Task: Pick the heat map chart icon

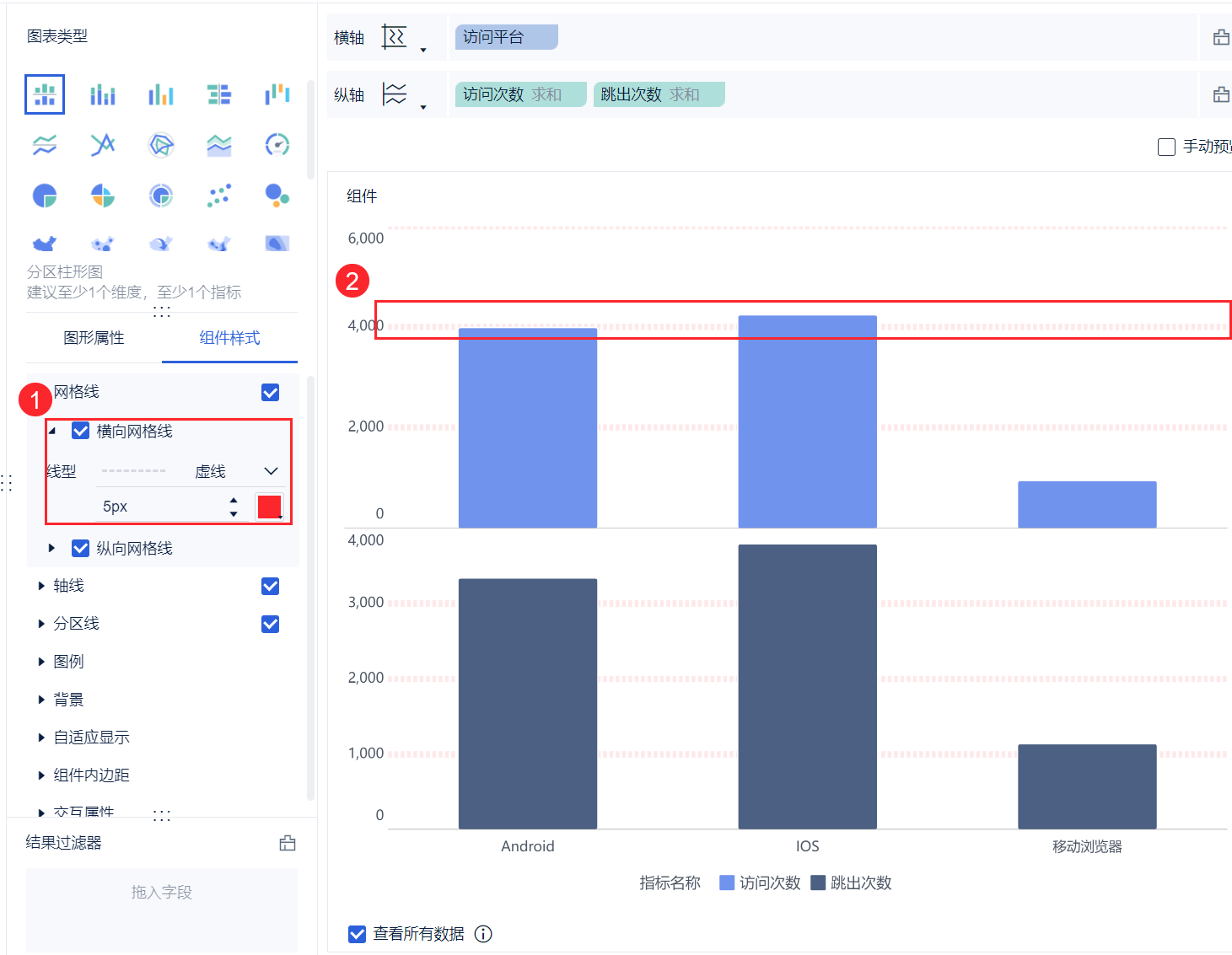Action: coord(219,244)
